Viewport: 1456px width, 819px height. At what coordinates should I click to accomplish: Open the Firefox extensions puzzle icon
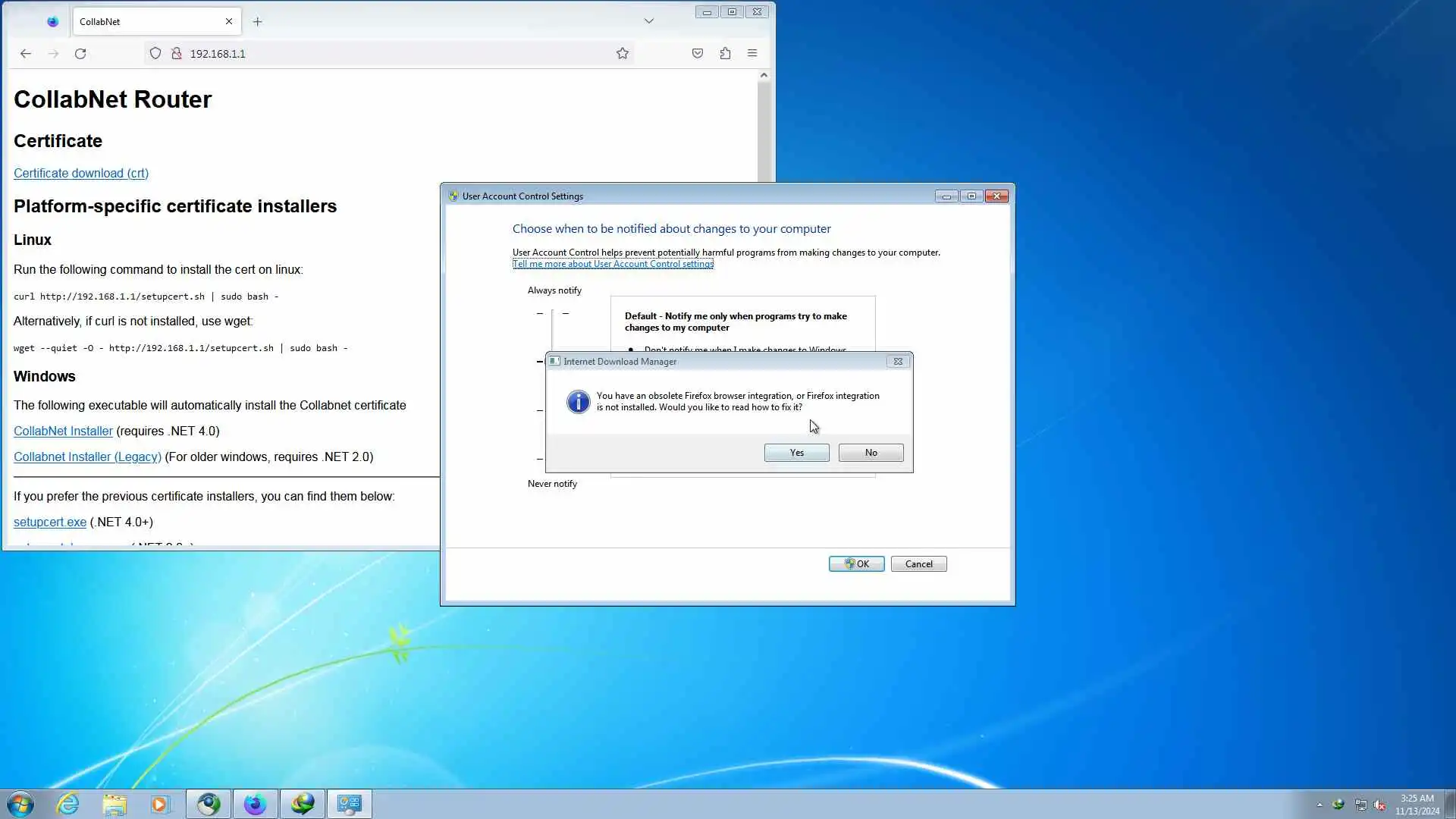click(725, 53)
